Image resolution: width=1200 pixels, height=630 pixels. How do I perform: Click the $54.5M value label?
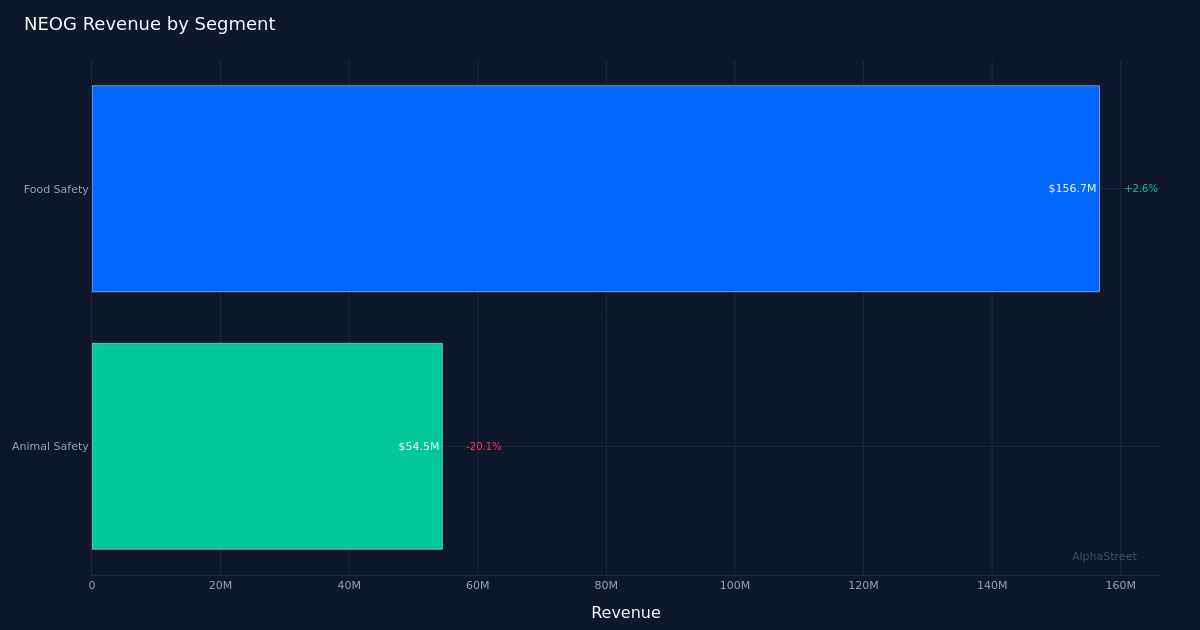coord(418,446)
